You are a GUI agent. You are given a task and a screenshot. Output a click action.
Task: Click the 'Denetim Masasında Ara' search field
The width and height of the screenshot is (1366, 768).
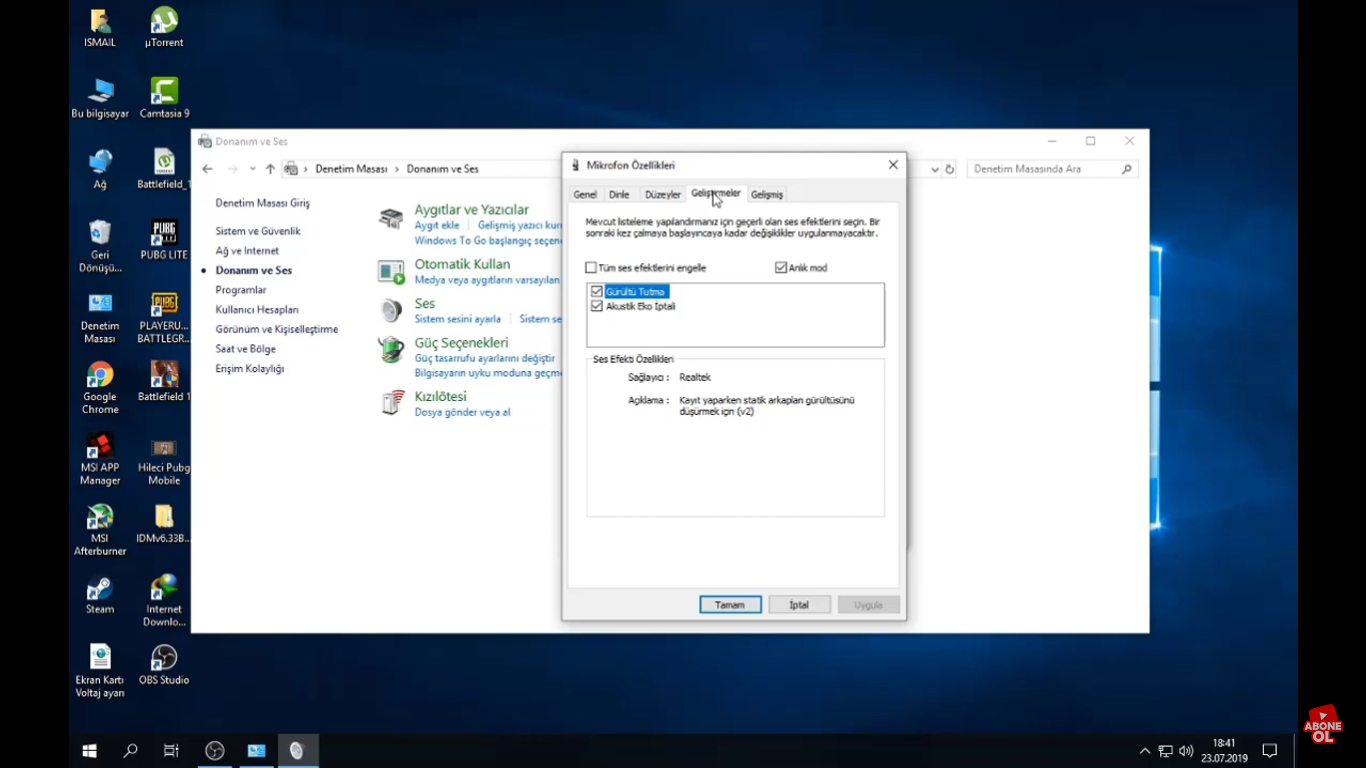click(1044, 170)
